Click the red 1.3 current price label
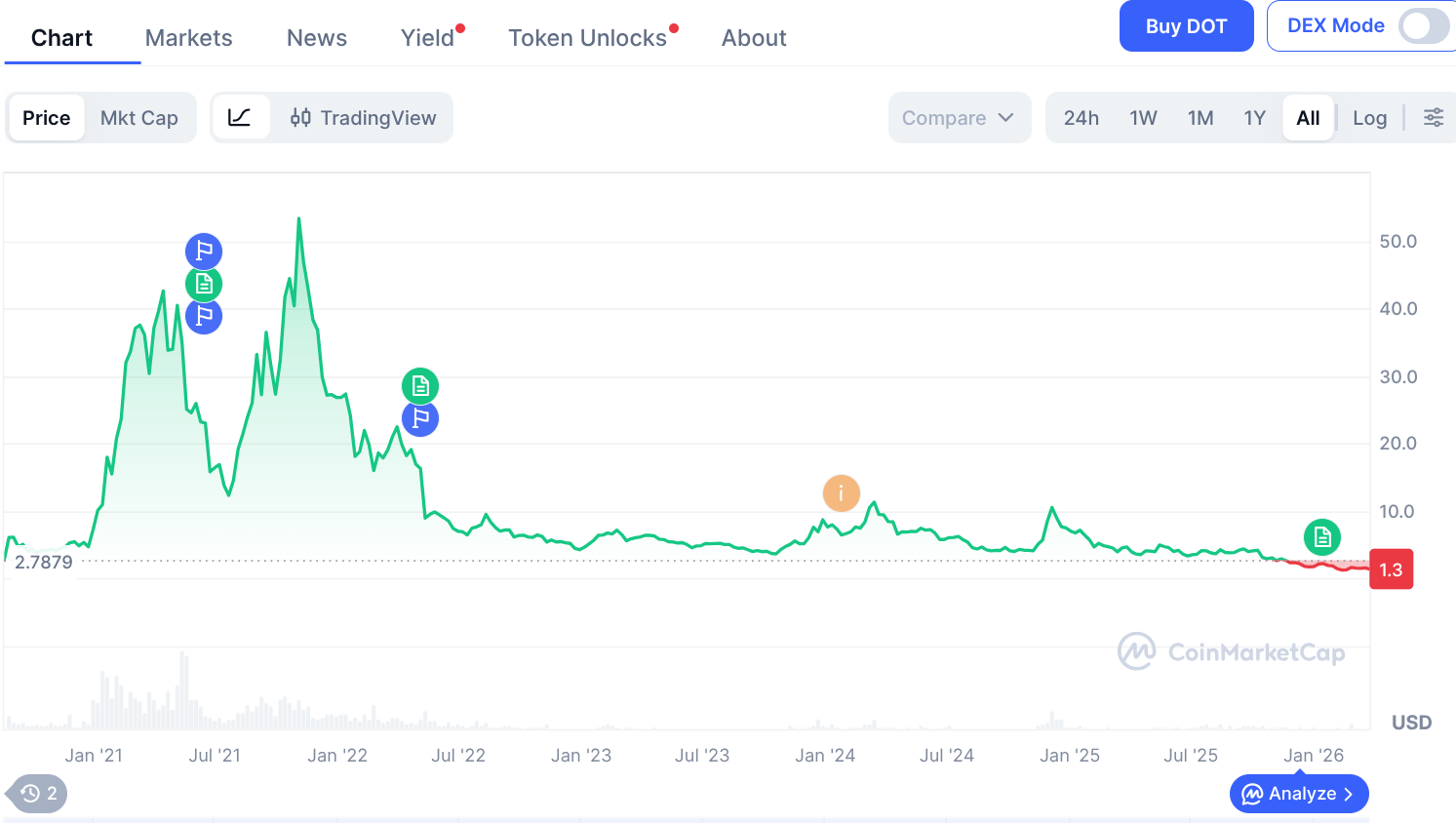 [x=1391, y=569]
